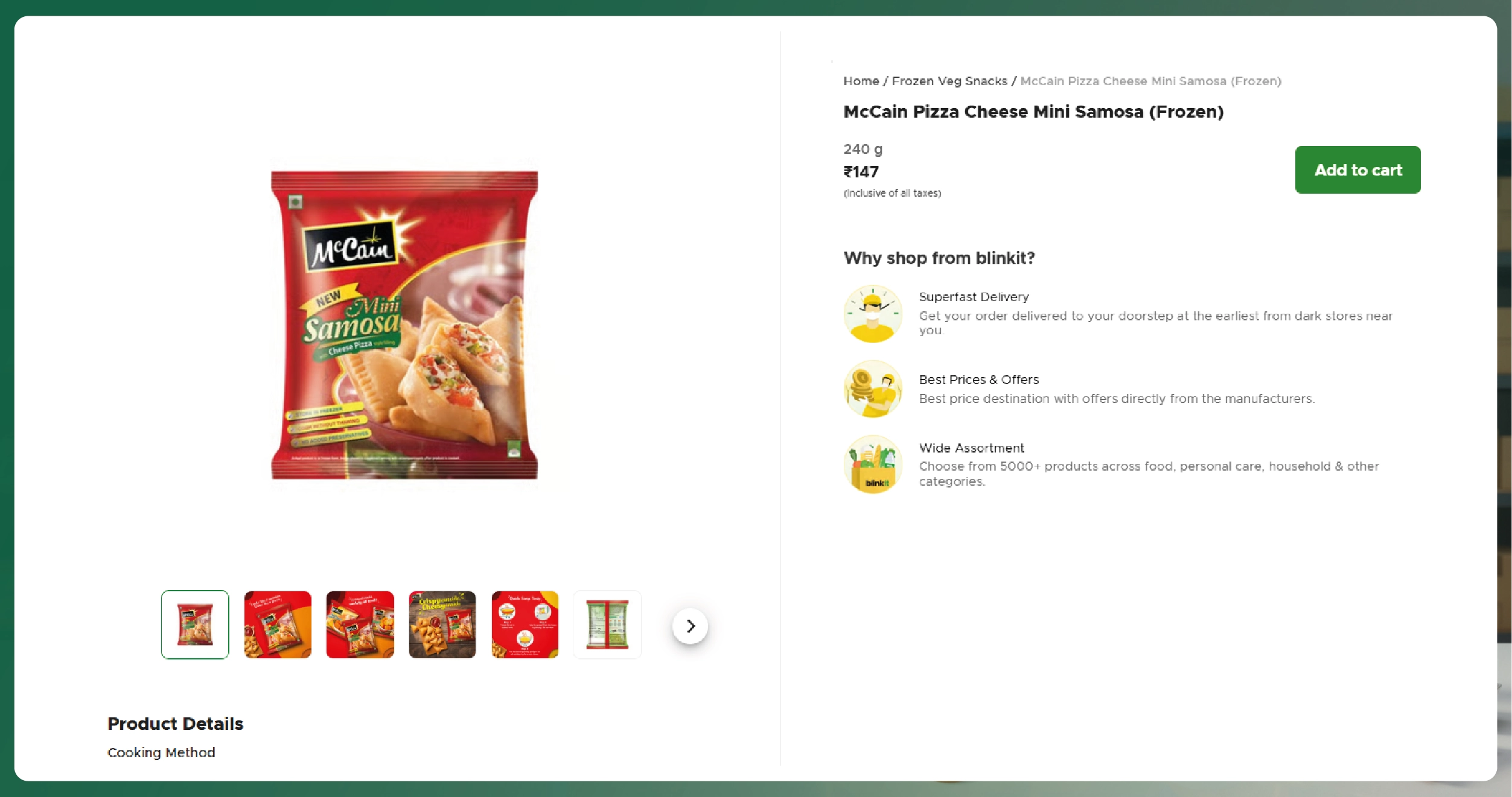The width and height of the screenshot is (1512, 797).
Task: Click the Wide Assortment grocery bag icon
Action: (873, 465)
